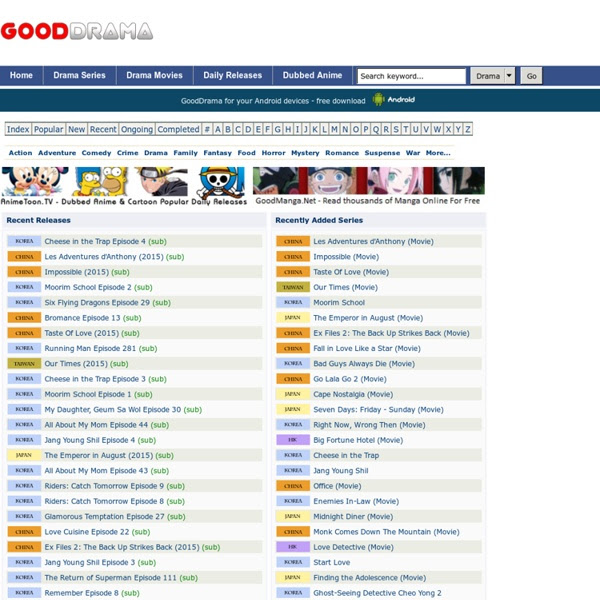Click JAPAN tag beside Cape Nostalgia
The height and width of the screenshot is (600, 600).
point(293,394)
